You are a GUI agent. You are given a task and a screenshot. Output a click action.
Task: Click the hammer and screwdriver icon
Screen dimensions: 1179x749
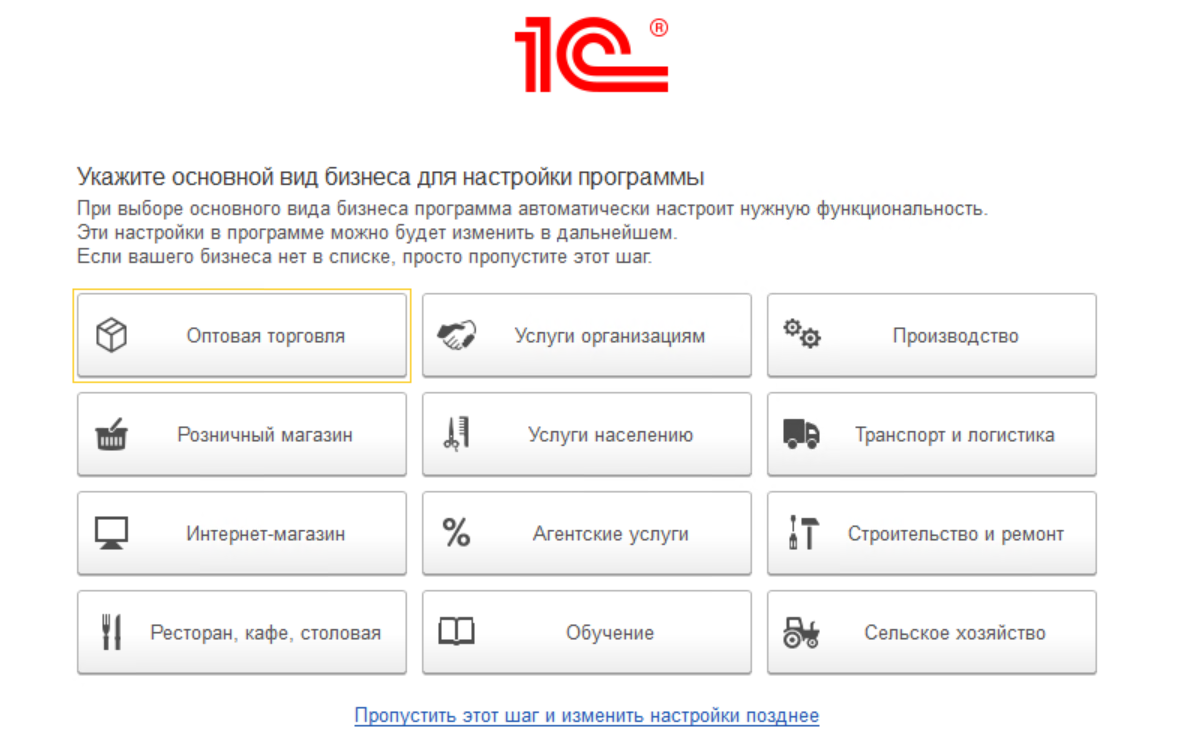(x=801, y=533)
